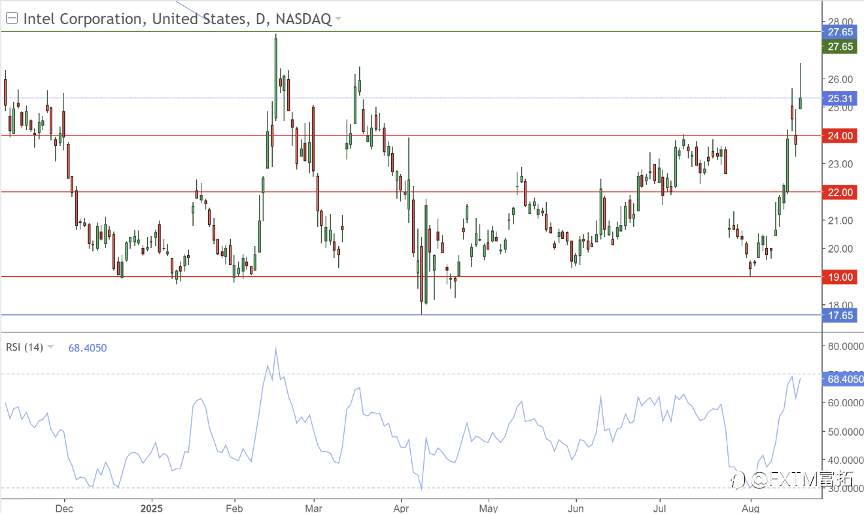Click the 26.00 price axis tick
Viewport: 864px width, 514px height.
[840, 79]
